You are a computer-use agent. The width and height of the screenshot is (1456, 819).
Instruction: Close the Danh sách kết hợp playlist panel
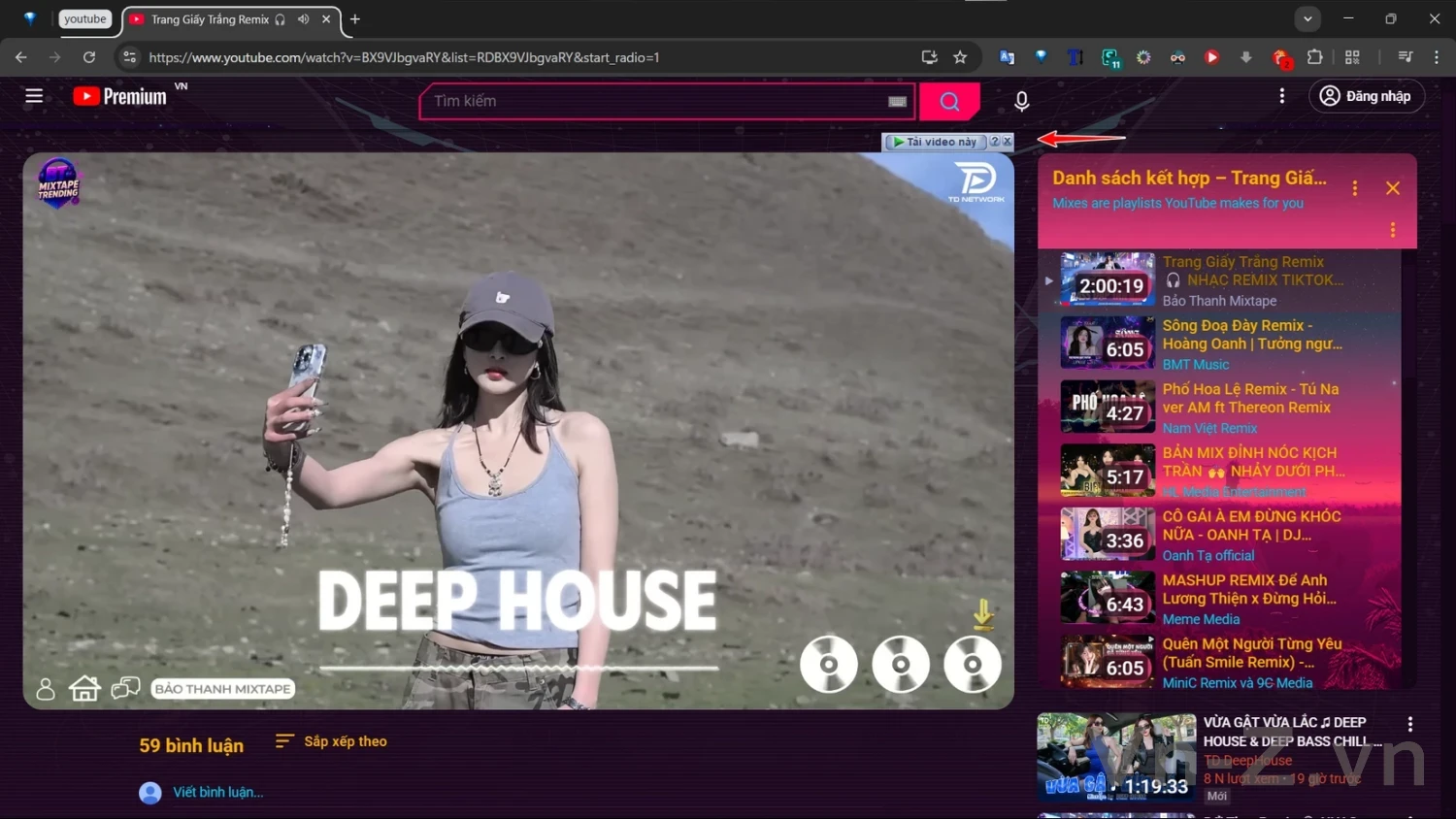[x=1392, y=188]
